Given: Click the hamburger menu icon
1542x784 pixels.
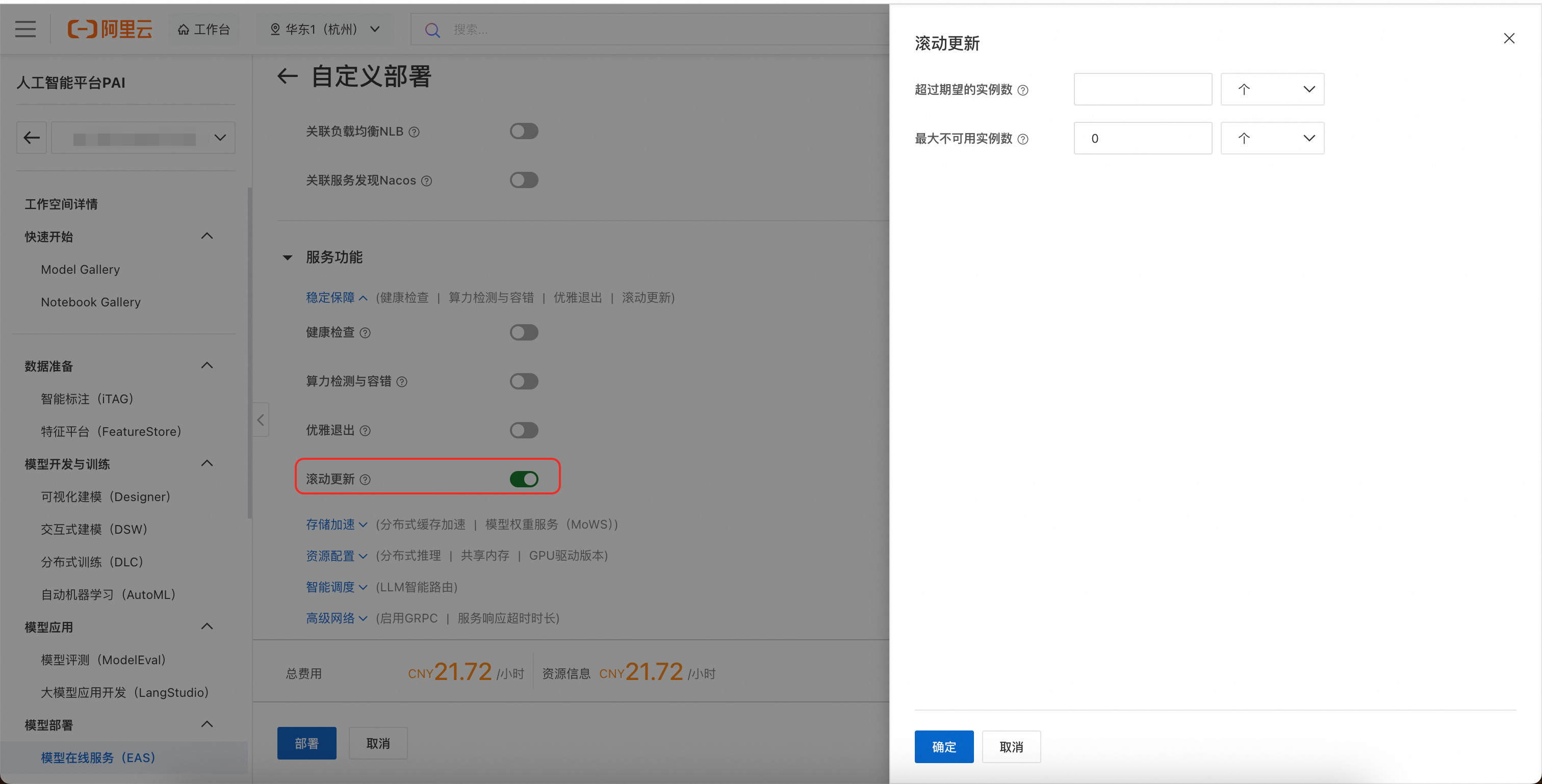Looking at the screenshot, I should tap(25, 30).
